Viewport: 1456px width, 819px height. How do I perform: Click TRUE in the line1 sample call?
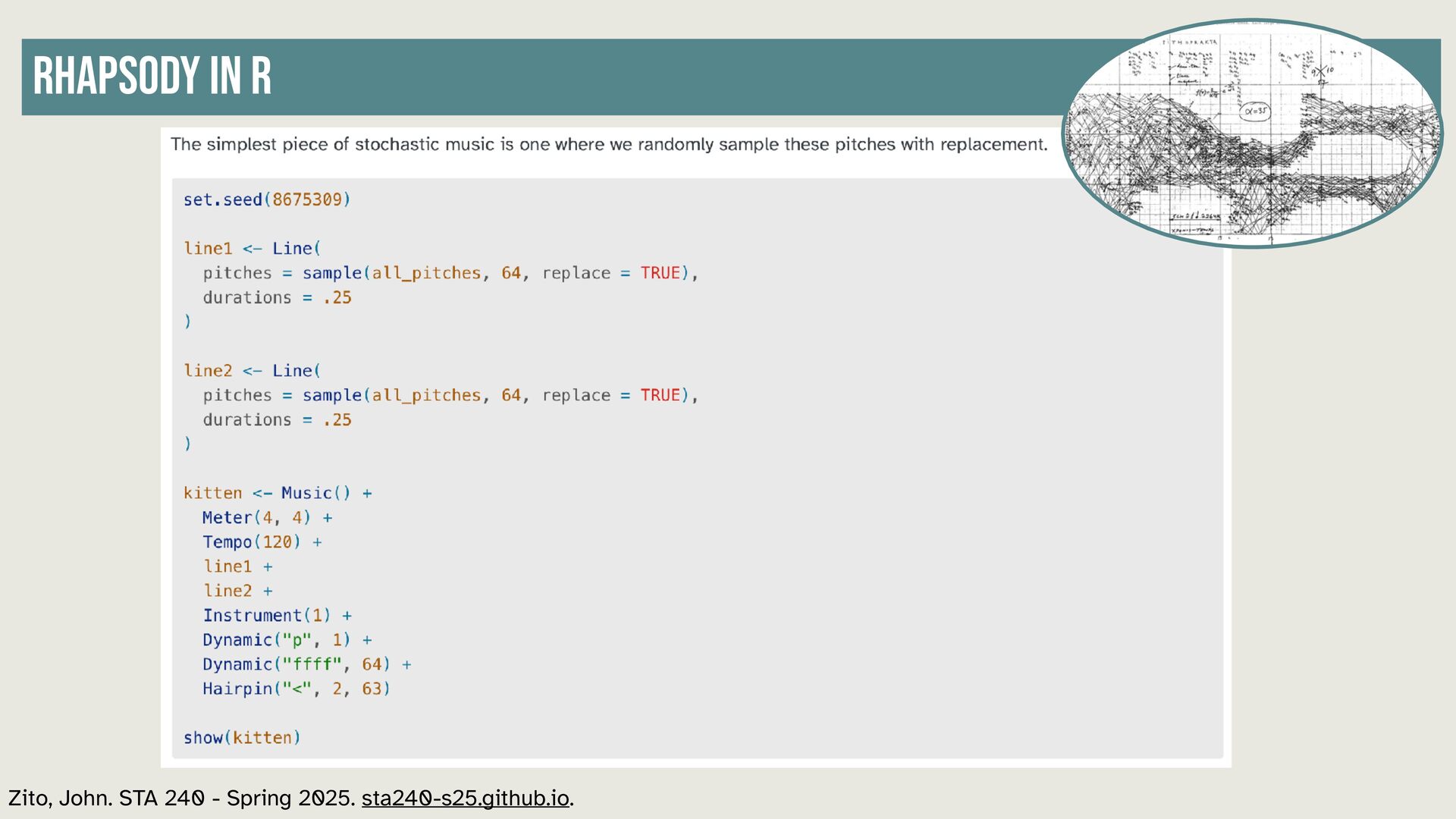pos(660,273)
